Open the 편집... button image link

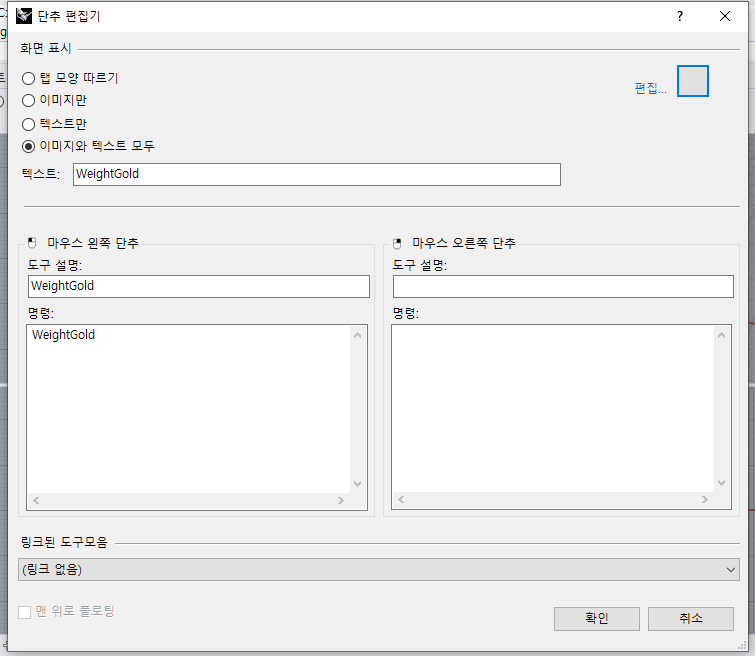[x=651, y=88]
